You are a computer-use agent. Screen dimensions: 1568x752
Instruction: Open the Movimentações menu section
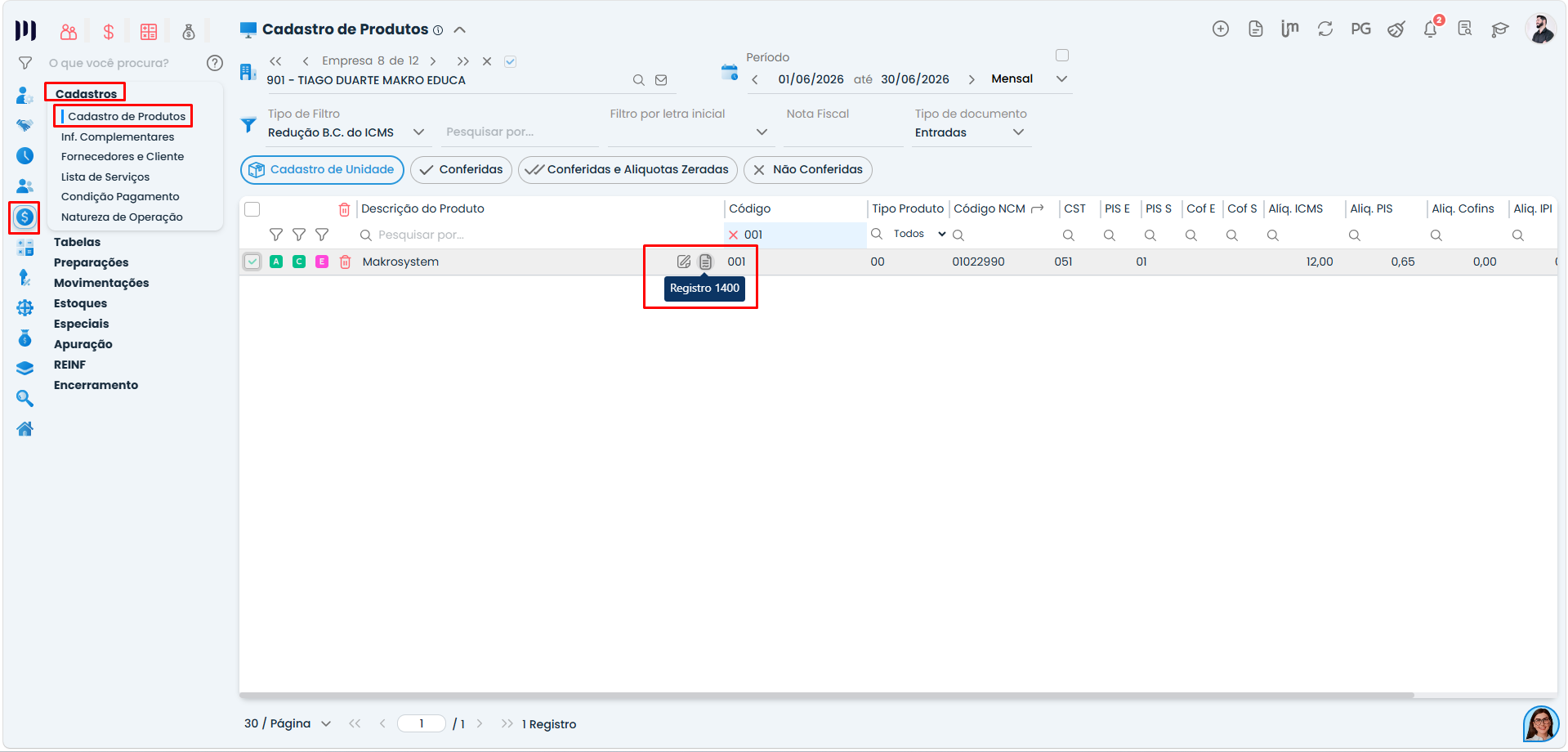point(101,283)
